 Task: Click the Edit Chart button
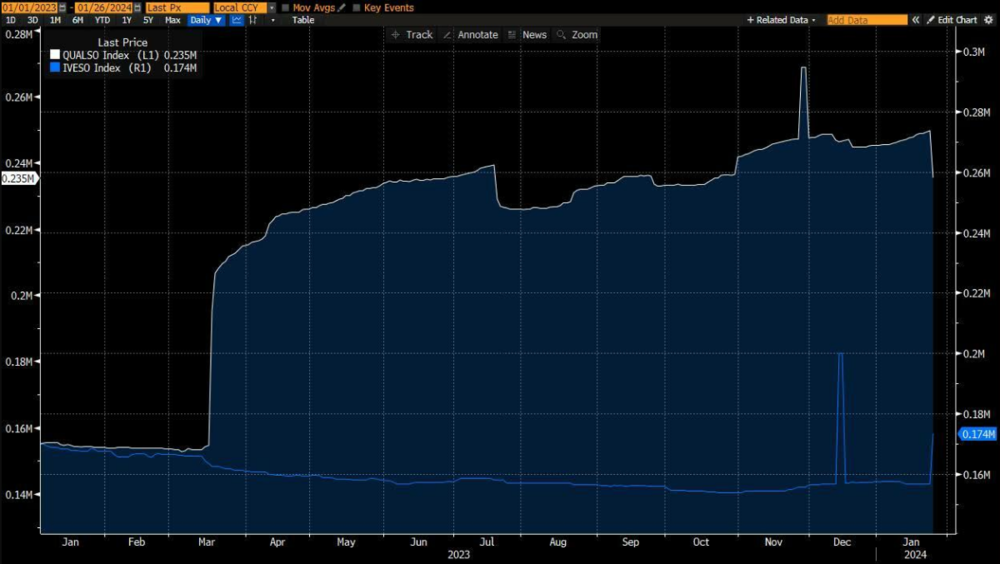(x=951, y=20)
